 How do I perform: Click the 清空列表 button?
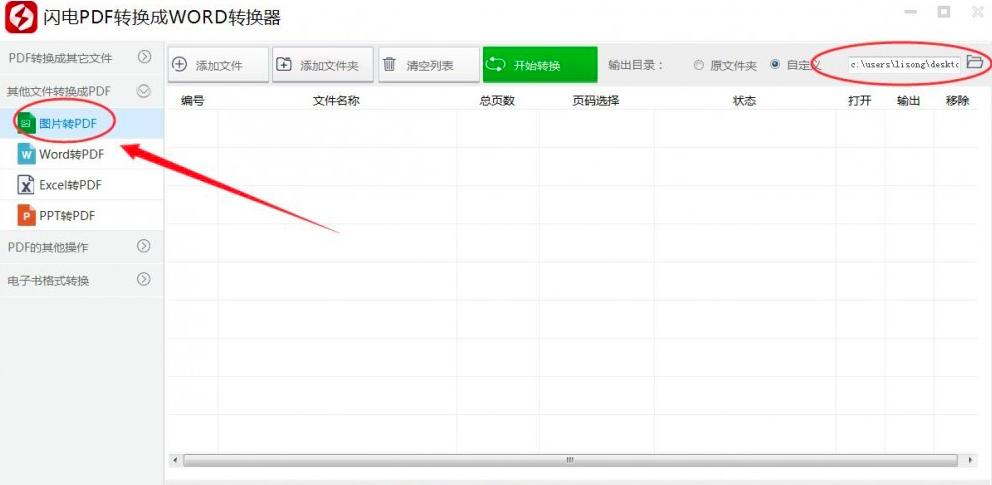point(429,64)
